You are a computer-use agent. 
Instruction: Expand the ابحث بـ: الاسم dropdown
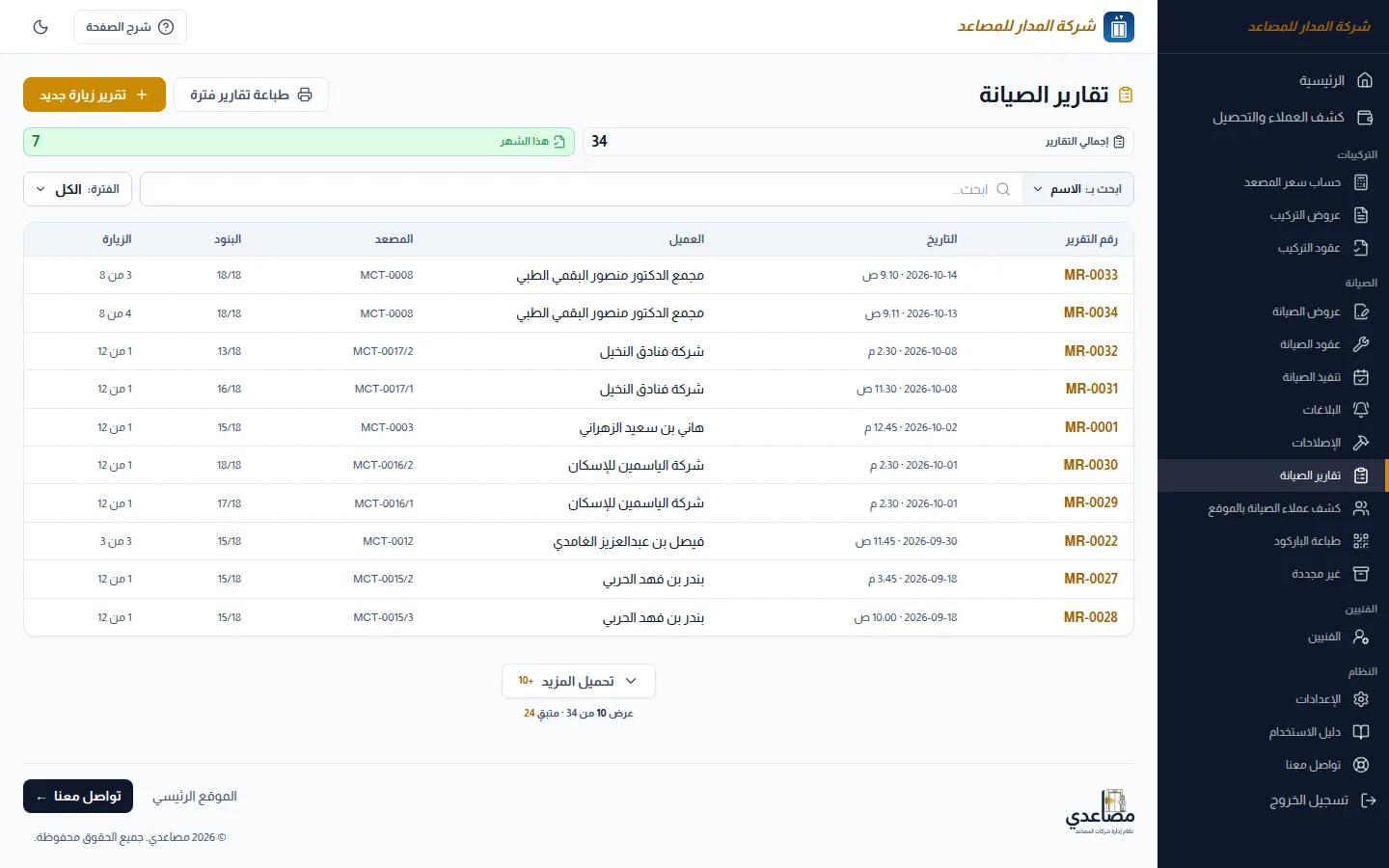[x=1077, y=189]
